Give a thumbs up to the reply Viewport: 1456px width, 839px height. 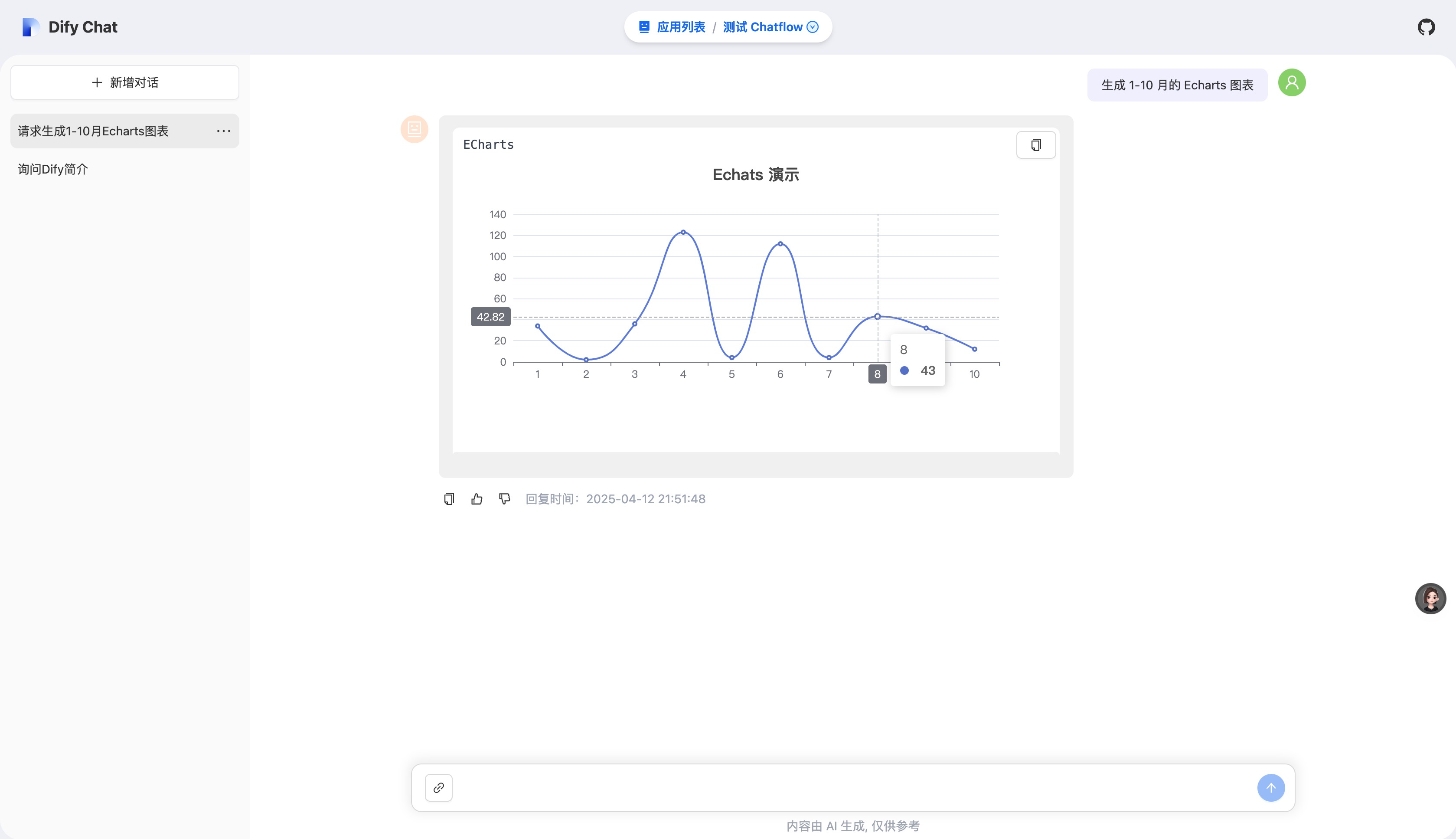click(477, 499)
